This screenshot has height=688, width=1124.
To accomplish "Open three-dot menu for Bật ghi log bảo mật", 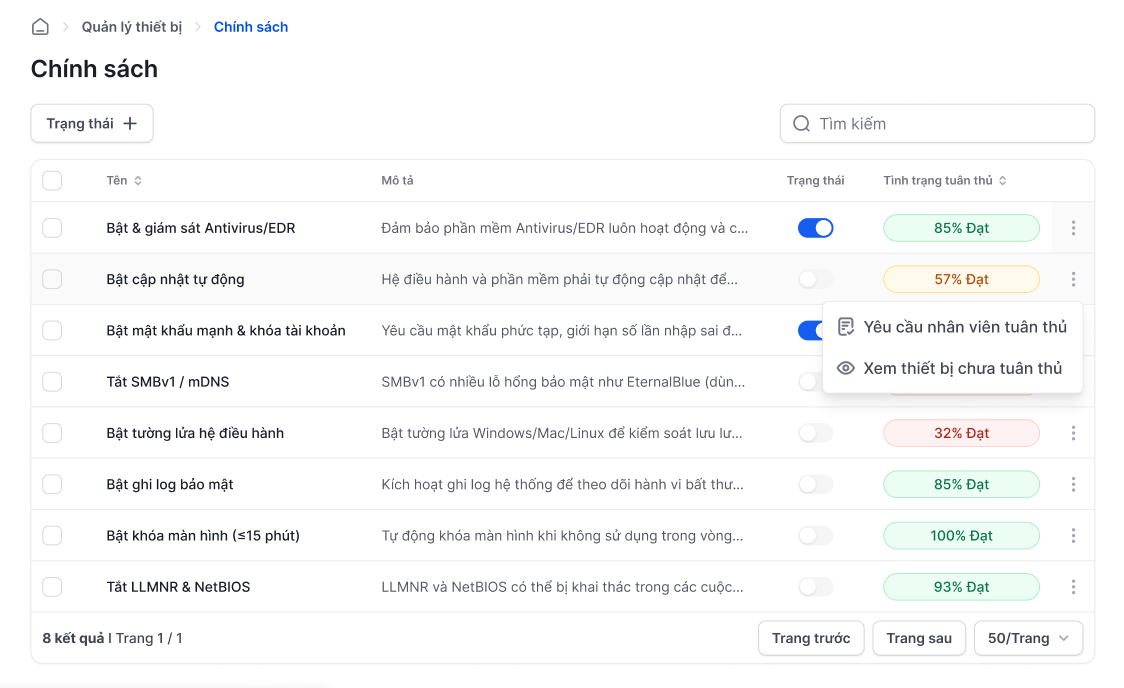I will 1073,484.
